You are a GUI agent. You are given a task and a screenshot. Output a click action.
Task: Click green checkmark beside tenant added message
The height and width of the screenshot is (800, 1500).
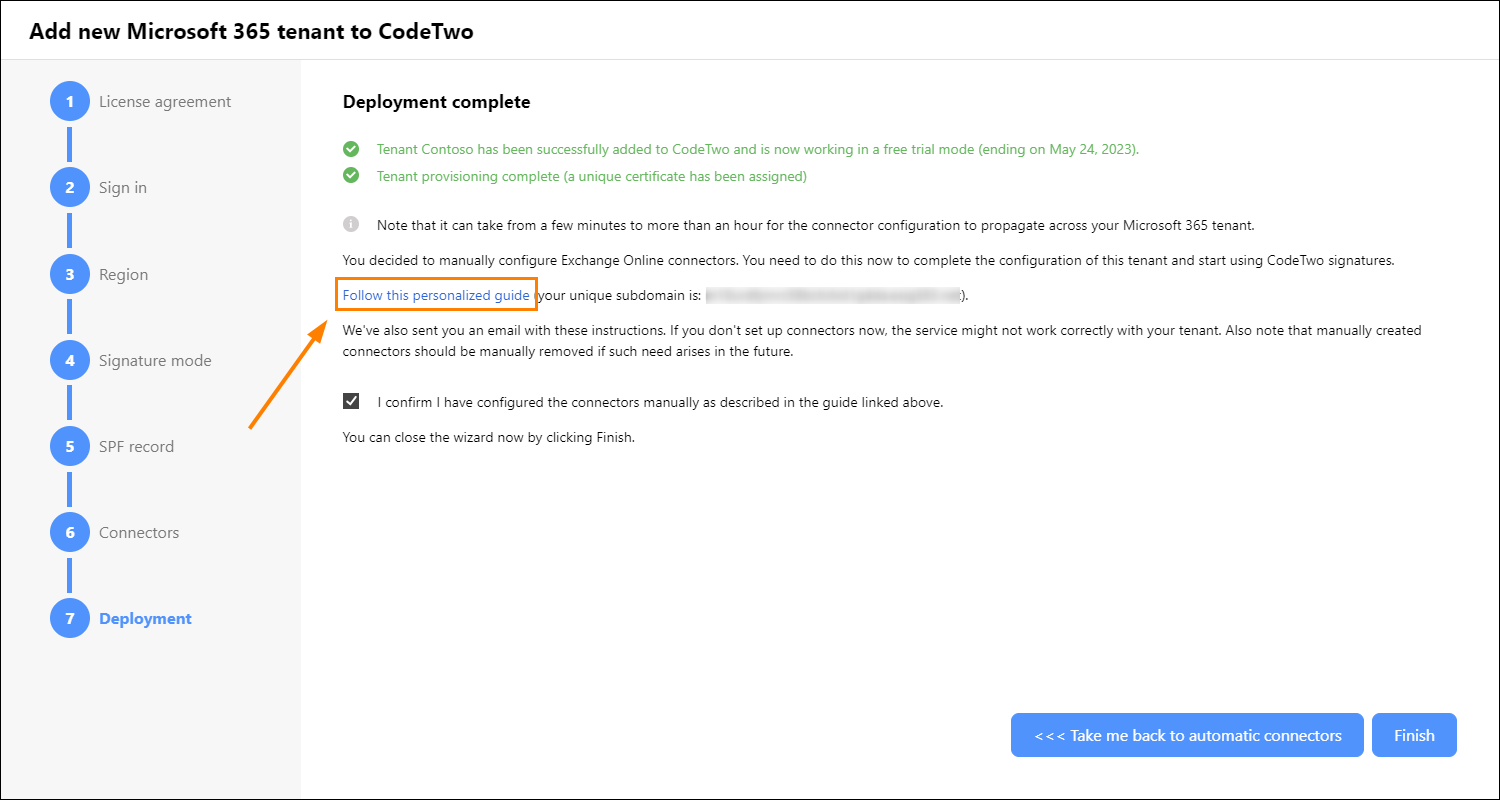pyautogui.click(x=351, y=149)
